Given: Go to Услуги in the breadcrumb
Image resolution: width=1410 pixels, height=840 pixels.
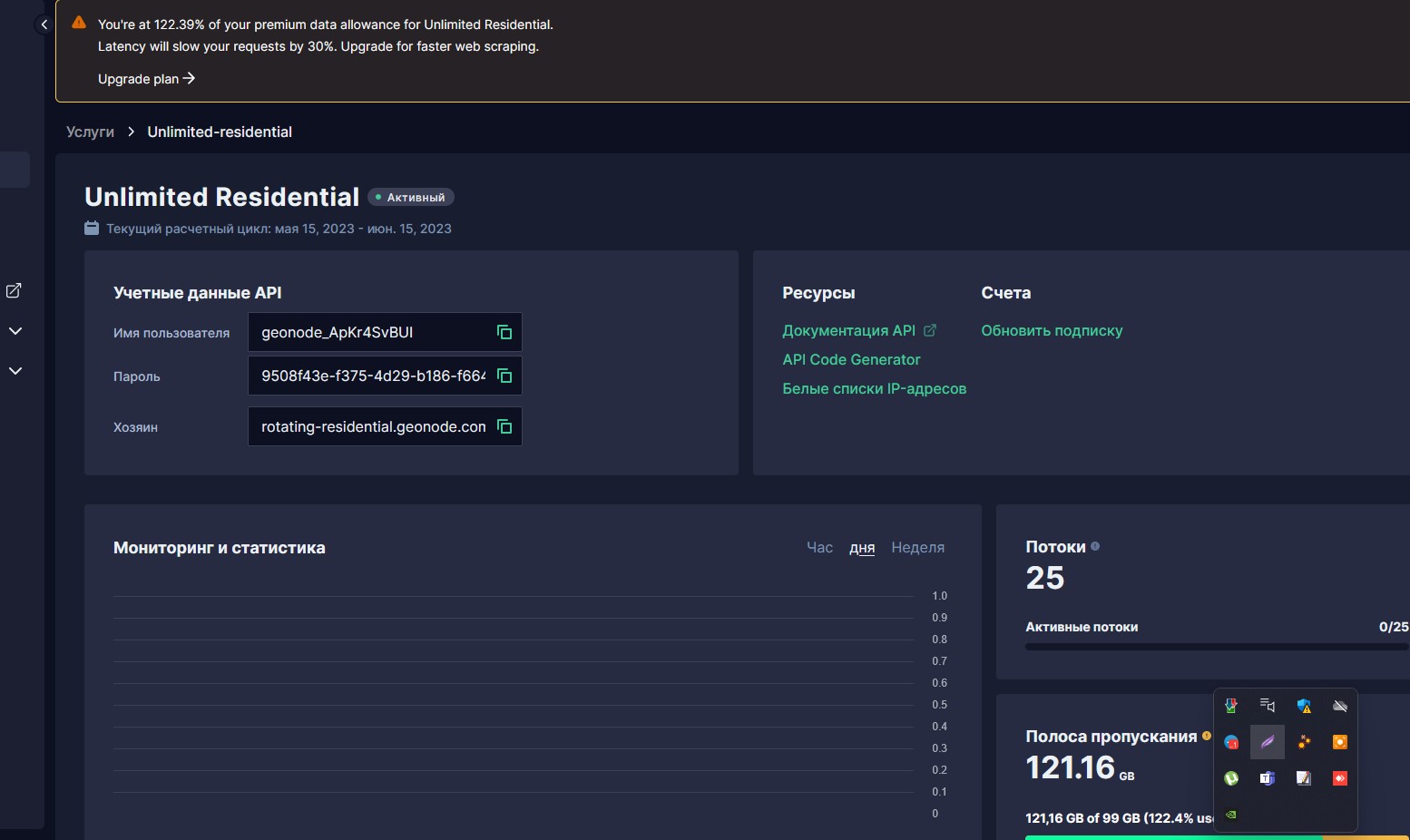Looking at the screenshot, I should click(90, 132).
